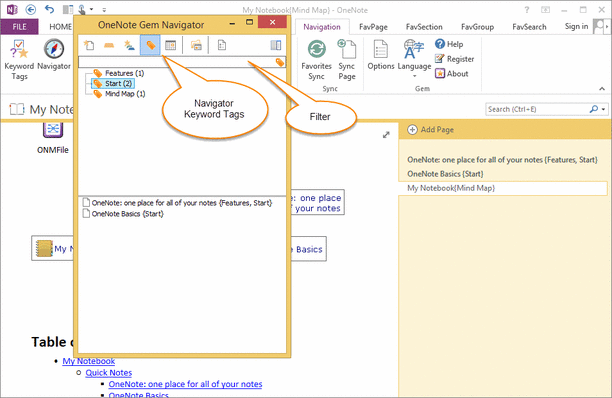The image size is (612, 398).
Task: Open 'OneNote Basics {Start}' in Navigator results
Action: coord(123,214)
